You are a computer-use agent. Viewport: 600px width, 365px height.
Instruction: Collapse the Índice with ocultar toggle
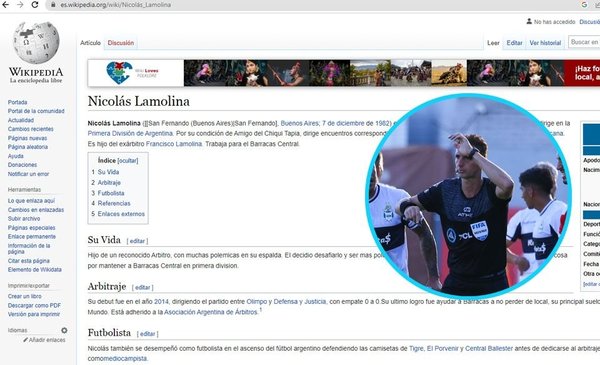(x=128, y=161)
